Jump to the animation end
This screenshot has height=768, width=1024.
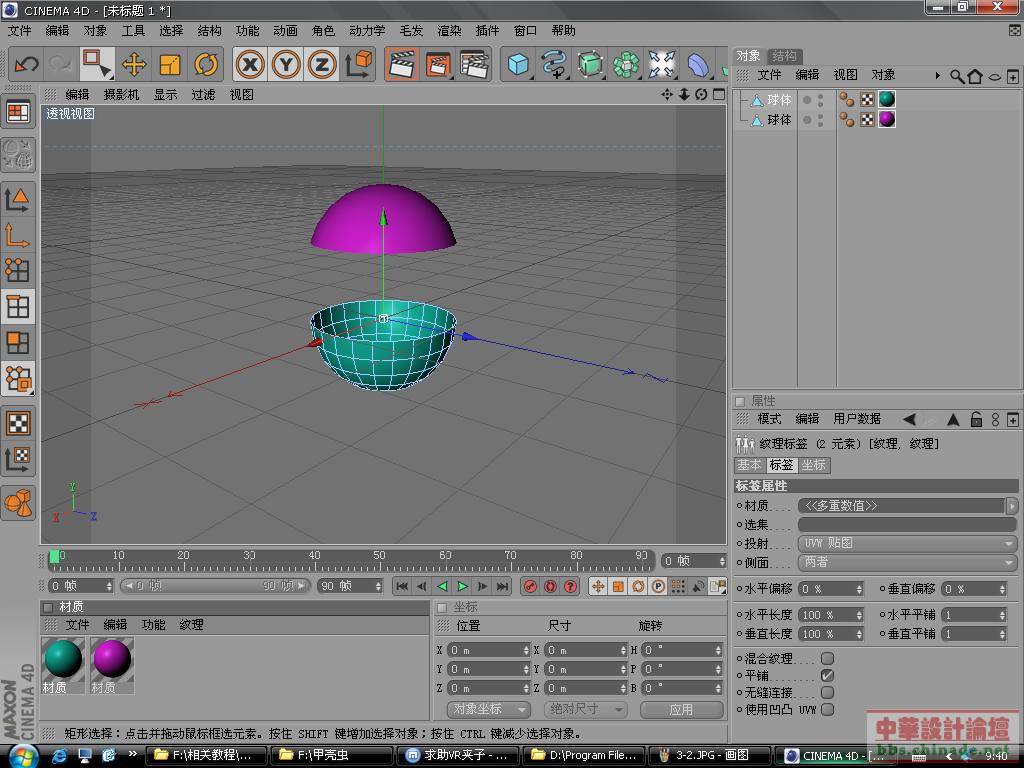click(x=502, y=586)
